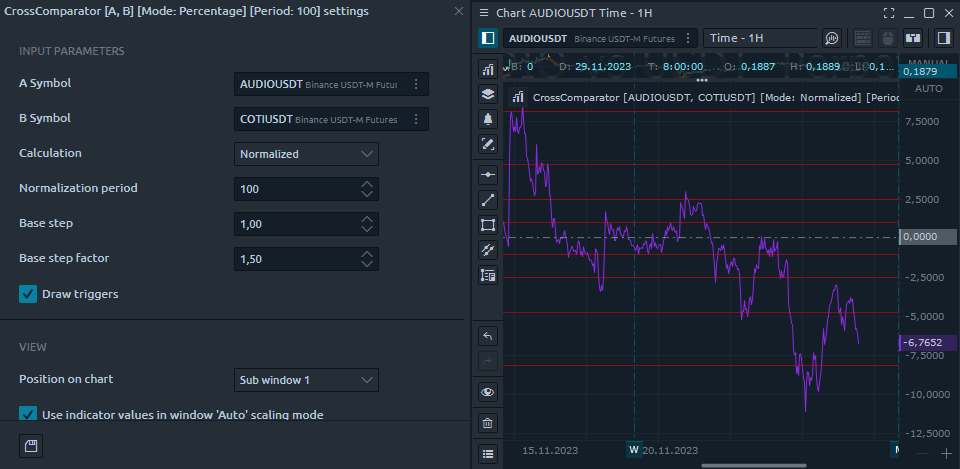Open the Position on chart dropdown
The height and width of the screenshot is (469, 960).
306,380
